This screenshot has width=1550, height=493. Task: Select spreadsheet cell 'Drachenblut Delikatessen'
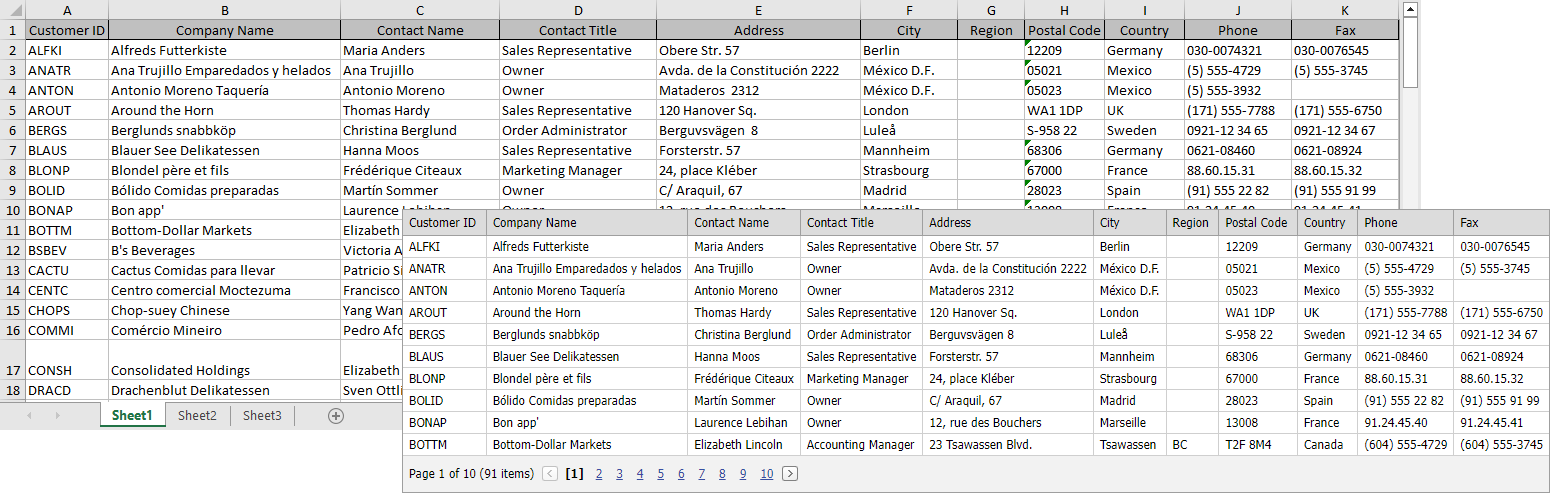[x=224, y=390]
